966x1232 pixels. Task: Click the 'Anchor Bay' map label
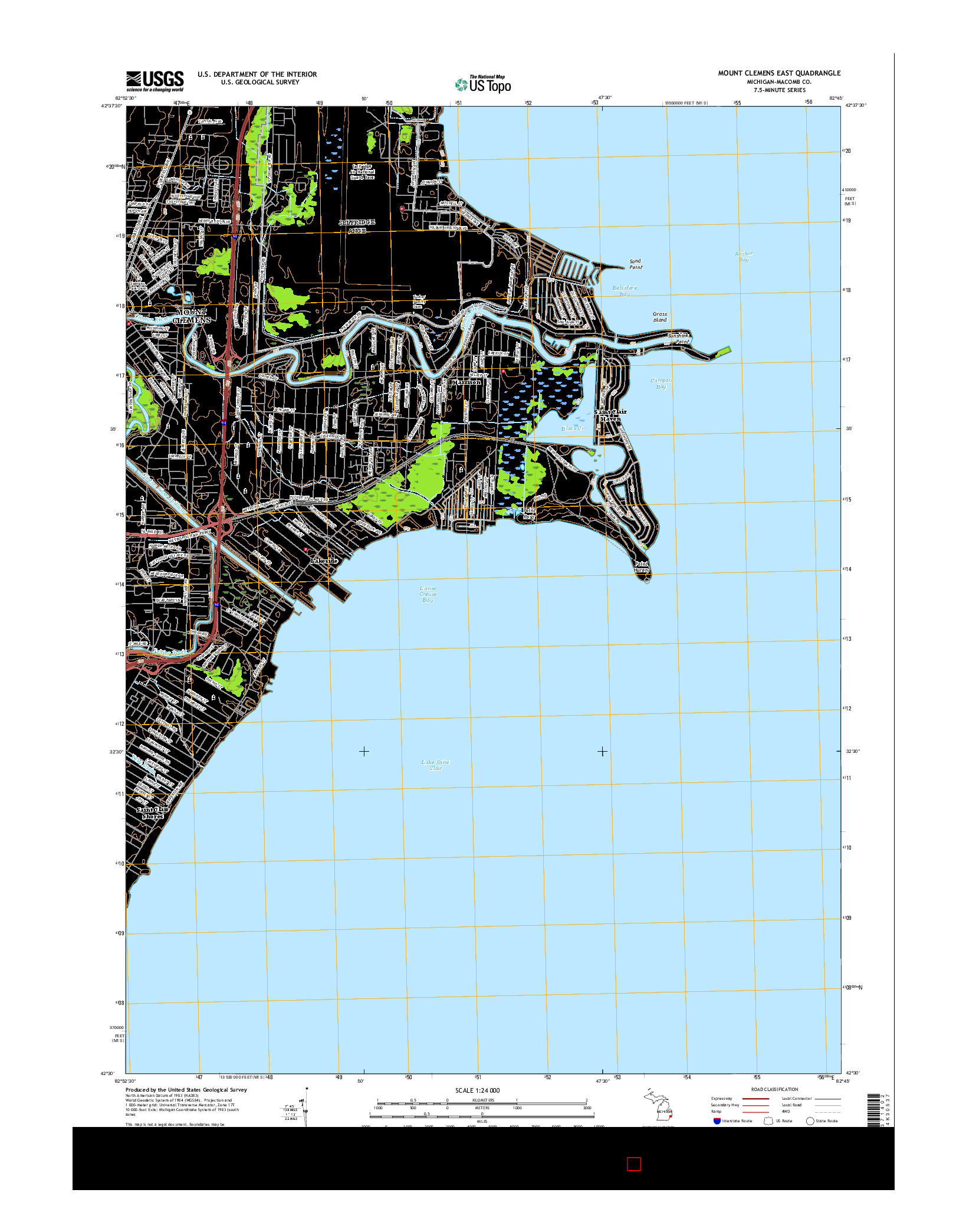click(x=744, y=257)
